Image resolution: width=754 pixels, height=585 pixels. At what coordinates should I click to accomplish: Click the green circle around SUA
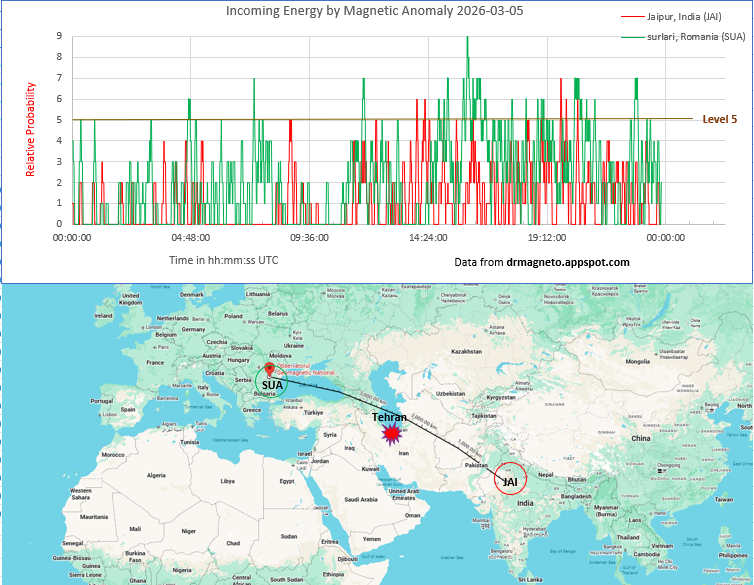(x=270, y=382)
